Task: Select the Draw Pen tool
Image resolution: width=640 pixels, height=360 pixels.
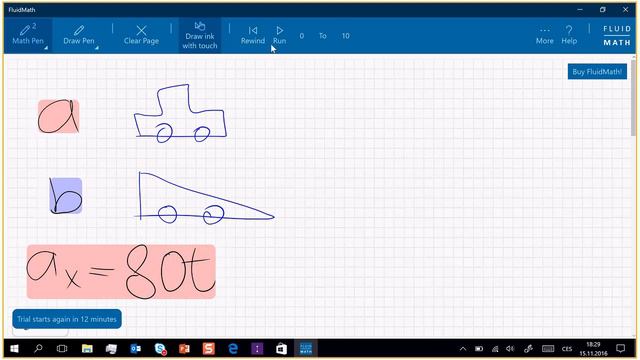Action: (x=79, y=35)
